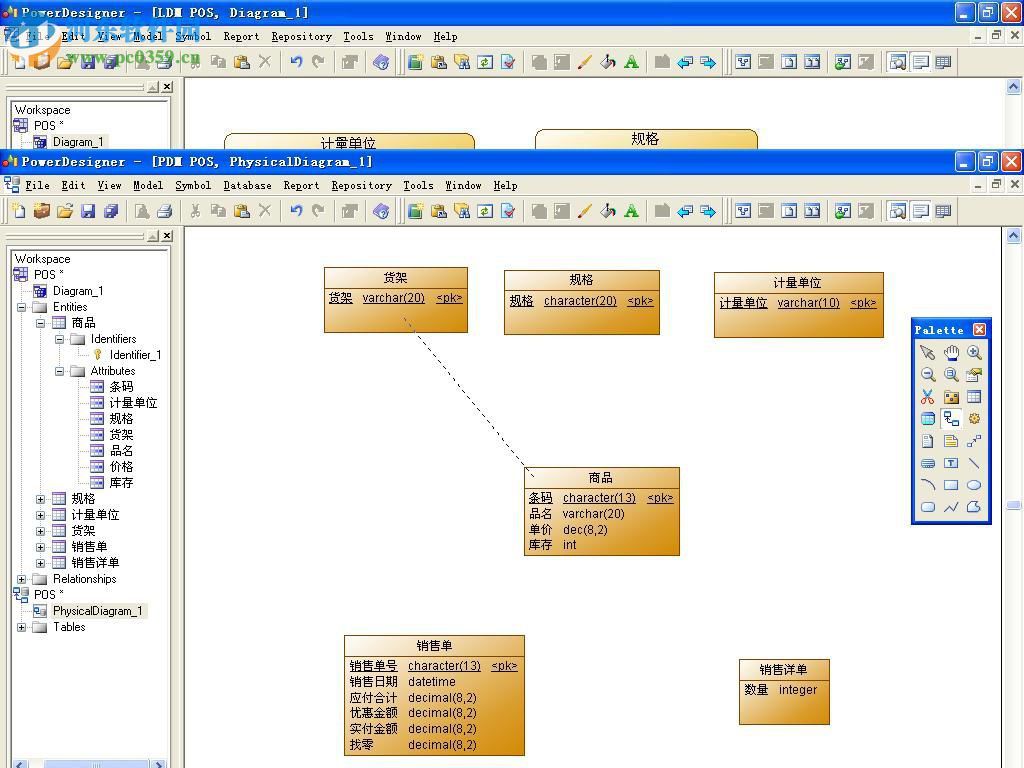This screenshot has width=1024, height=768.
Task: Collapse the Entities folder in the Workspace
Action: [x=20, y=308]
